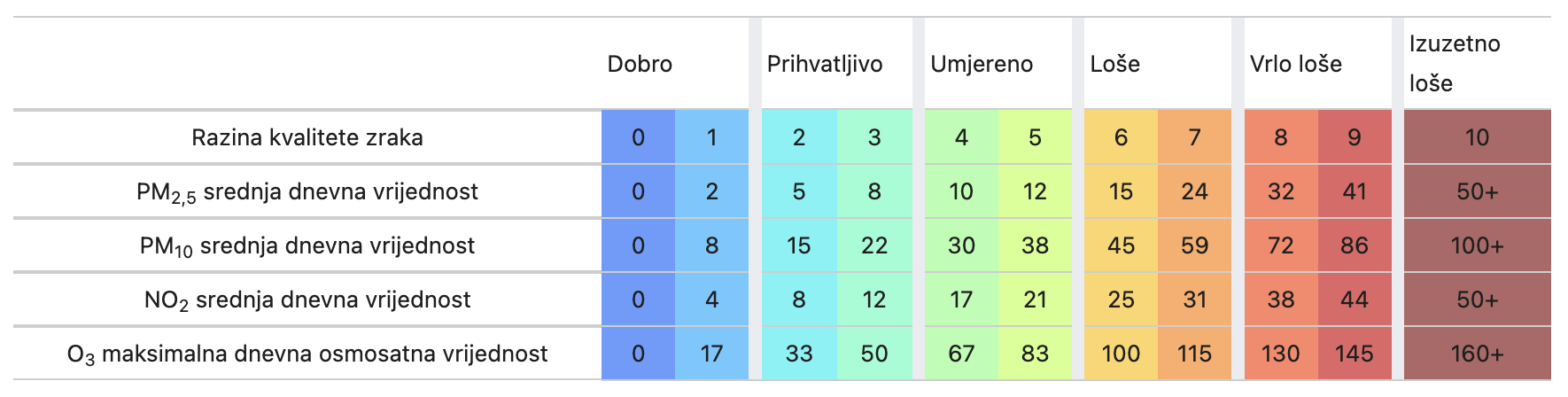This screenshot has height=397, width=1568.
Task: Click the green 67 cell in O3 row
Action: (961, 354)
